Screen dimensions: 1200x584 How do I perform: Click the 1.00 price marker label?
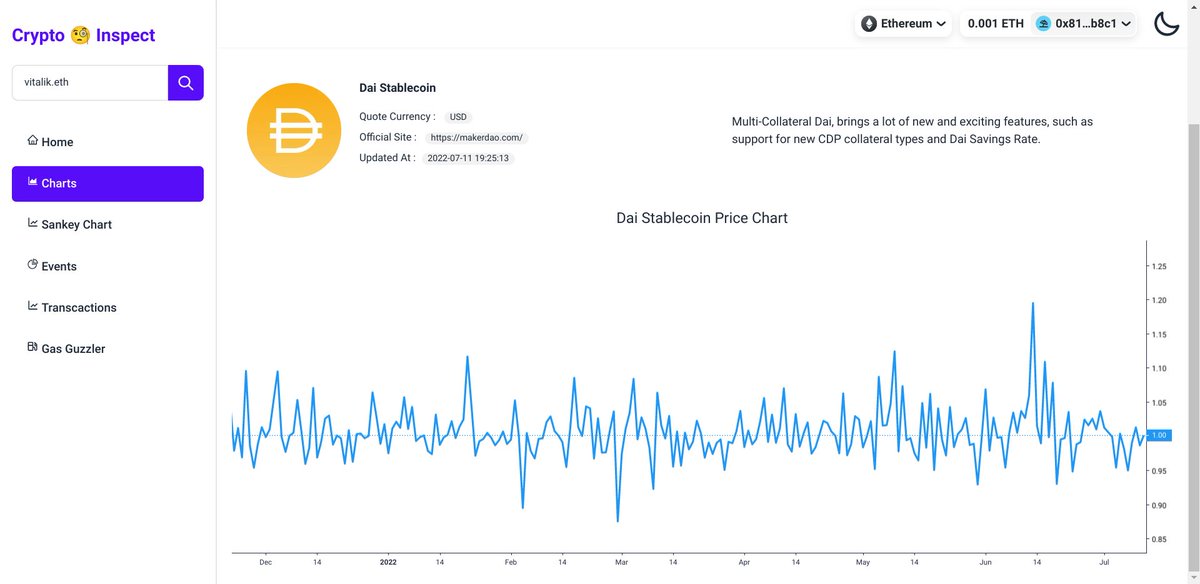(x=1159, y=435)
